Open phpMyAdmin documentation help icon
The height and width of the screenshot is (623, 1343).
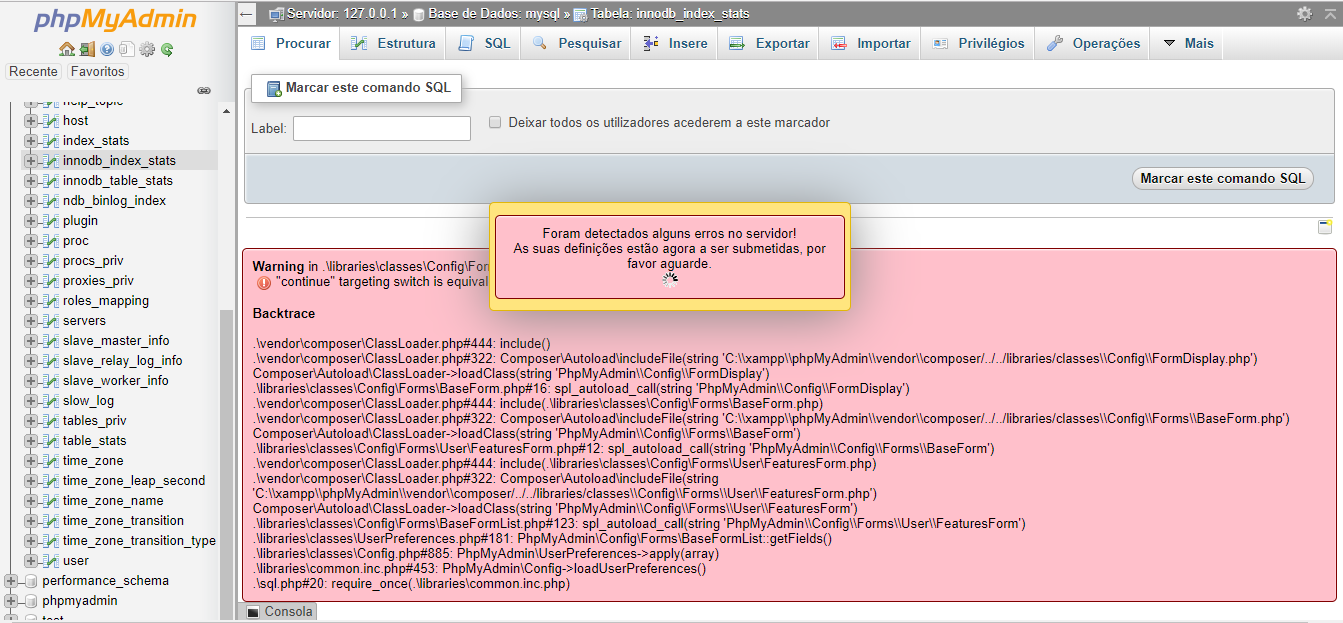(x=107, y=49)
